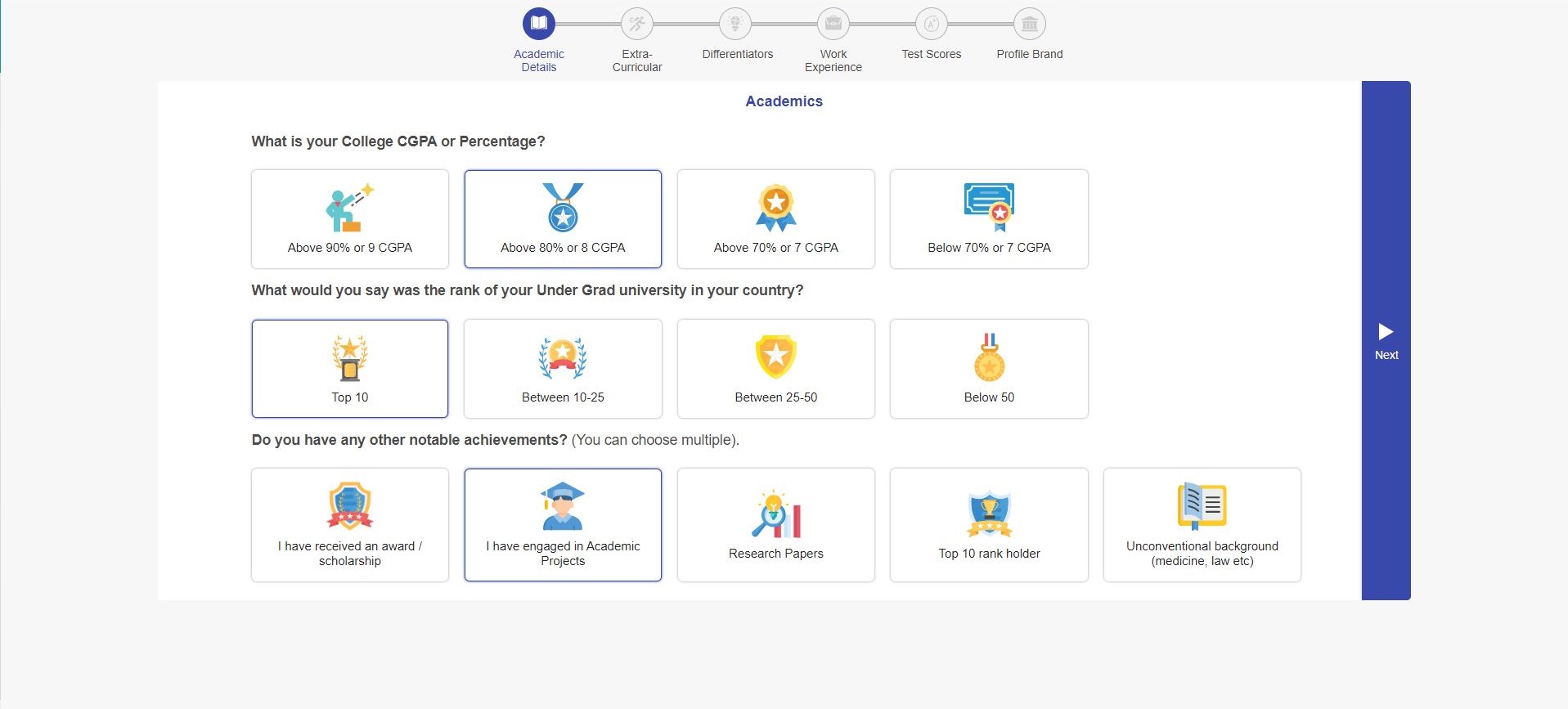Click the gold medal icon for Below 50
Image resolution: width=1568 pixels, height=709 pixels.
989,357
